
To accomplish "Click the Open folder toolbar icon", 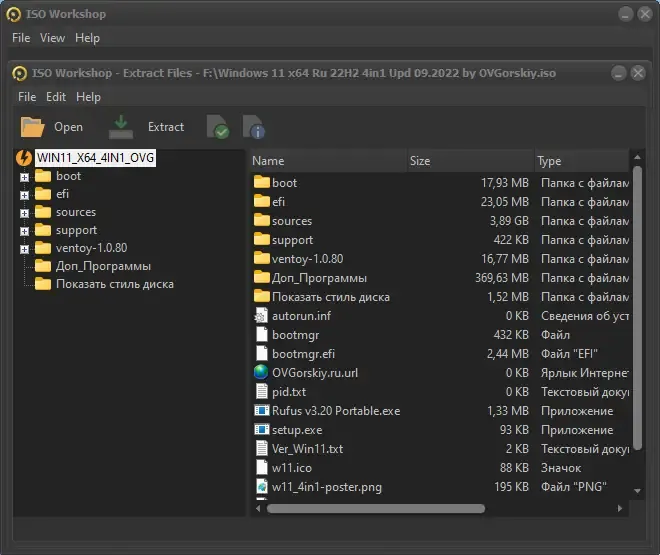I will click(x=32, y=127).
